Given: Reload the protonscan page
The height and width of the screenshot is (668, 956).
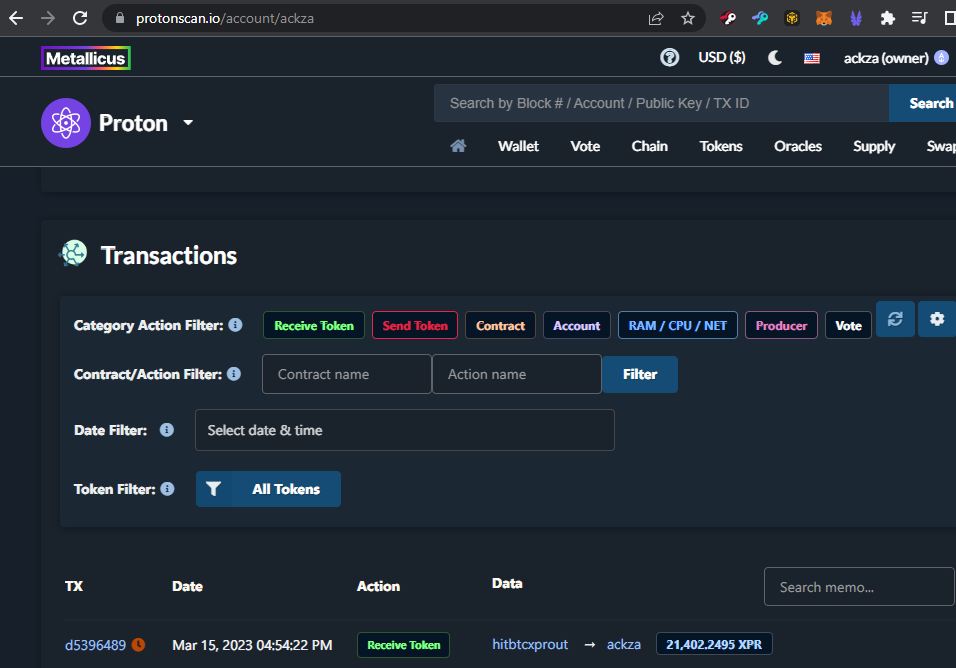Looking at the screenshot, I should click(x=80, y=18).
